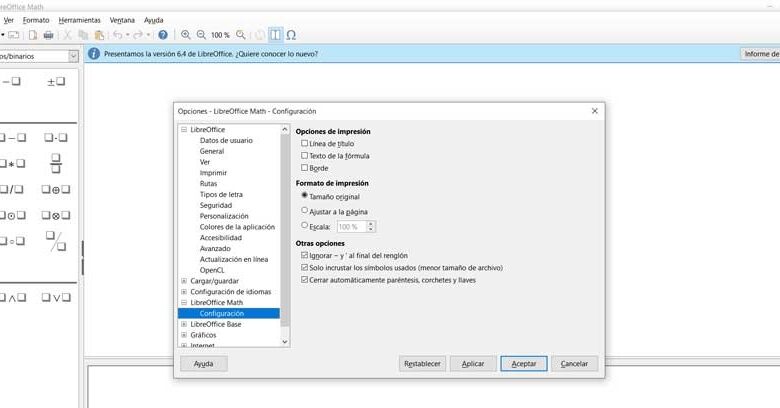
Task: Select the Tamaño original radio button
Action: [x=304, y=196]
